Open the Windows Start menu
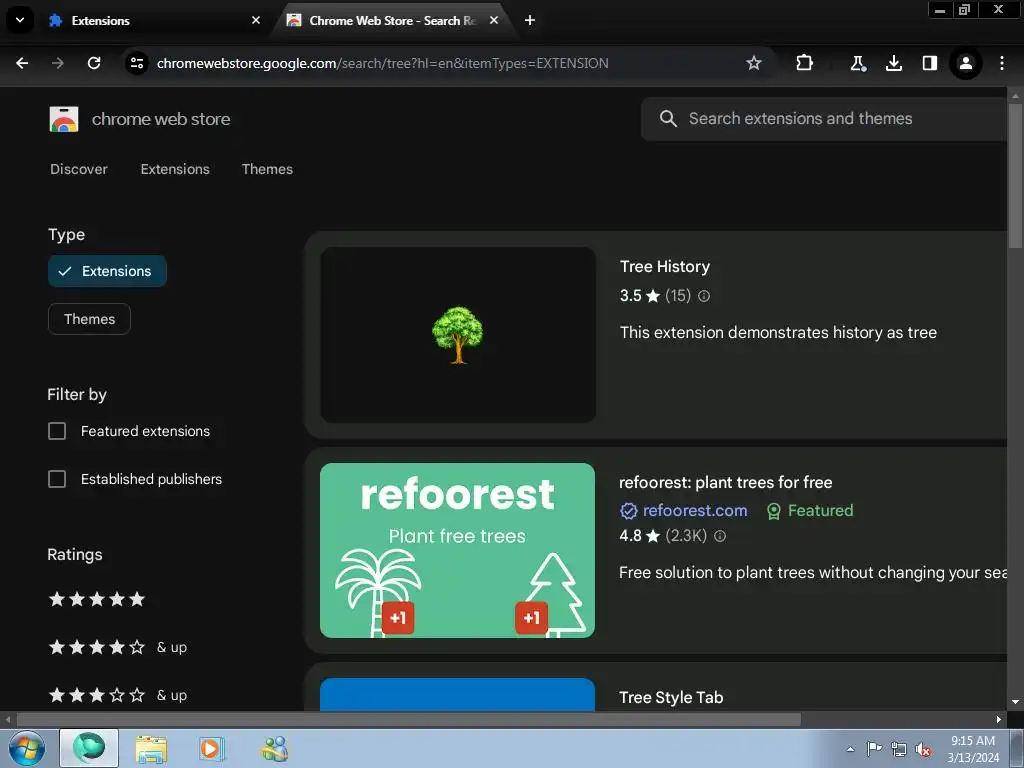The image size is (1024, 768). (x=27, y=748)
